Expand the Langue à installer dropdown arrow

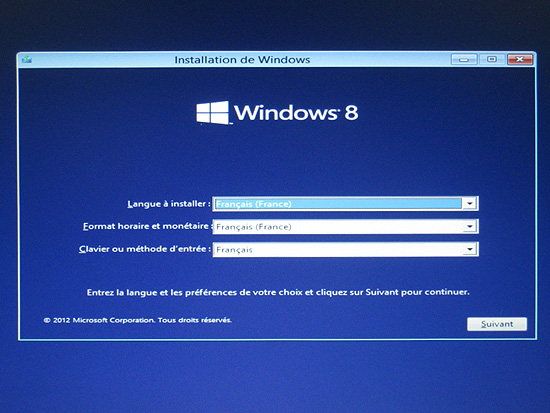coord(470,204)
